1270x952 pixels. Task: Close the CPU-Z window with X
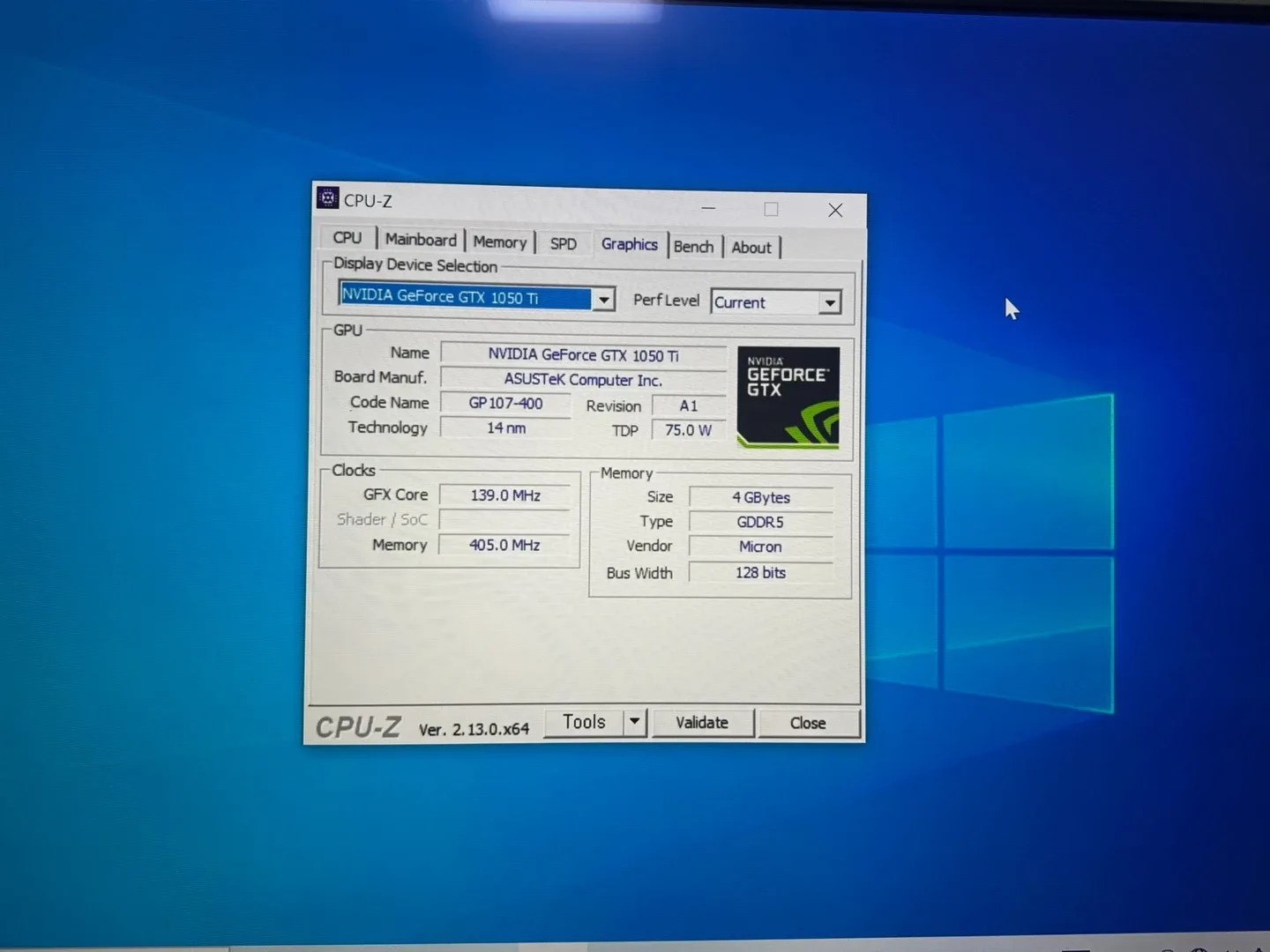[835, 210]
